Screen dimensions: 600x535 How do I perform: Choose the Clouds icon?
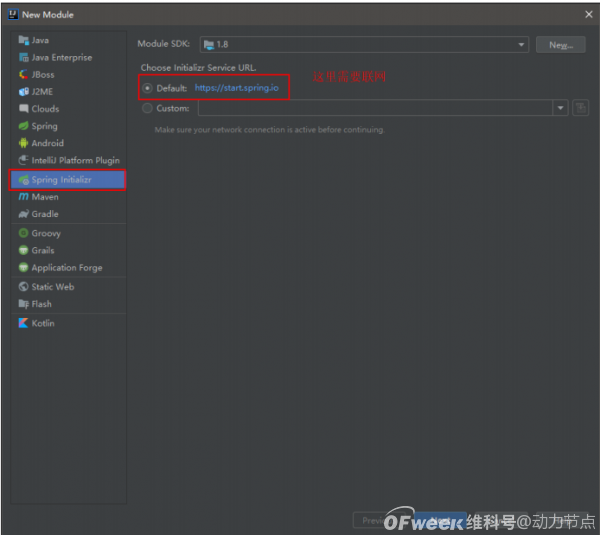[24, 109]
